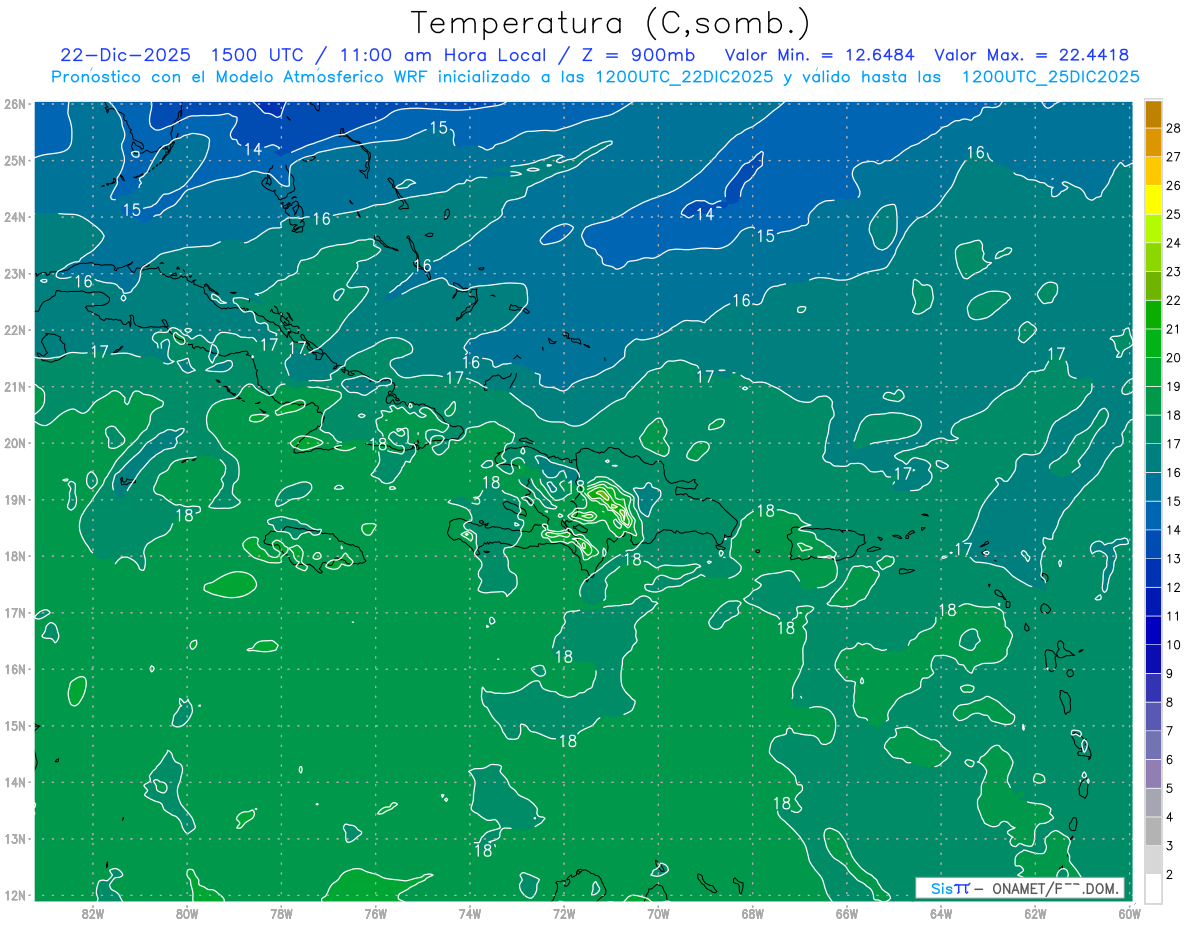Click the 25N latitude label

[x=15, y=160]
